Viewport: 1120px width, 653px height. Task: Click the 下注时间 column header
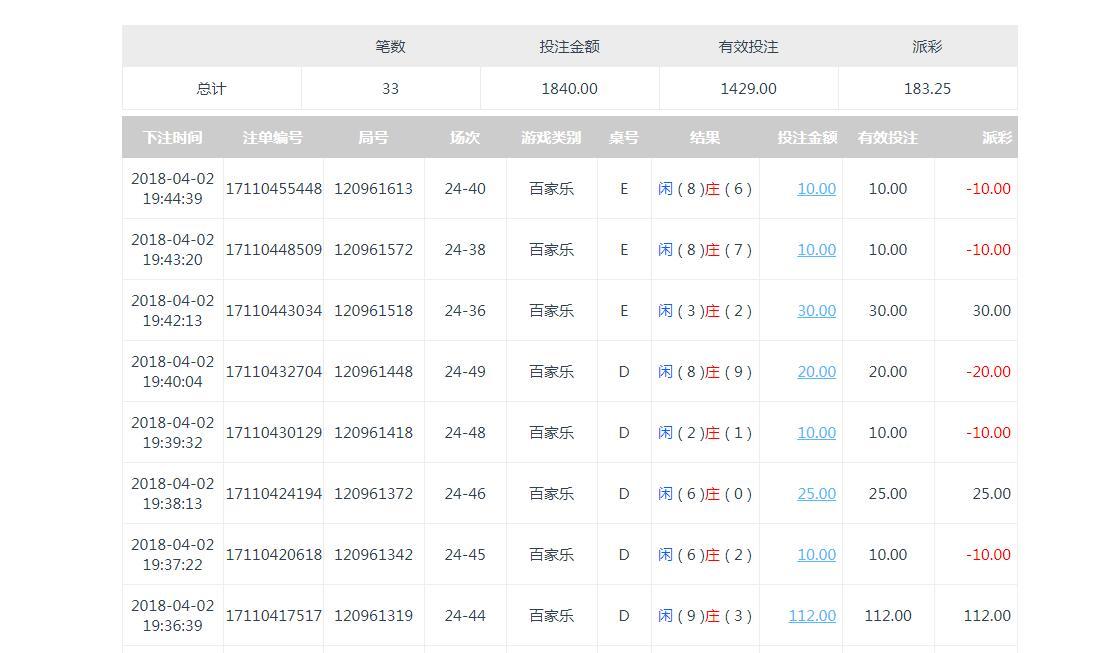click(x=172, y=137)
